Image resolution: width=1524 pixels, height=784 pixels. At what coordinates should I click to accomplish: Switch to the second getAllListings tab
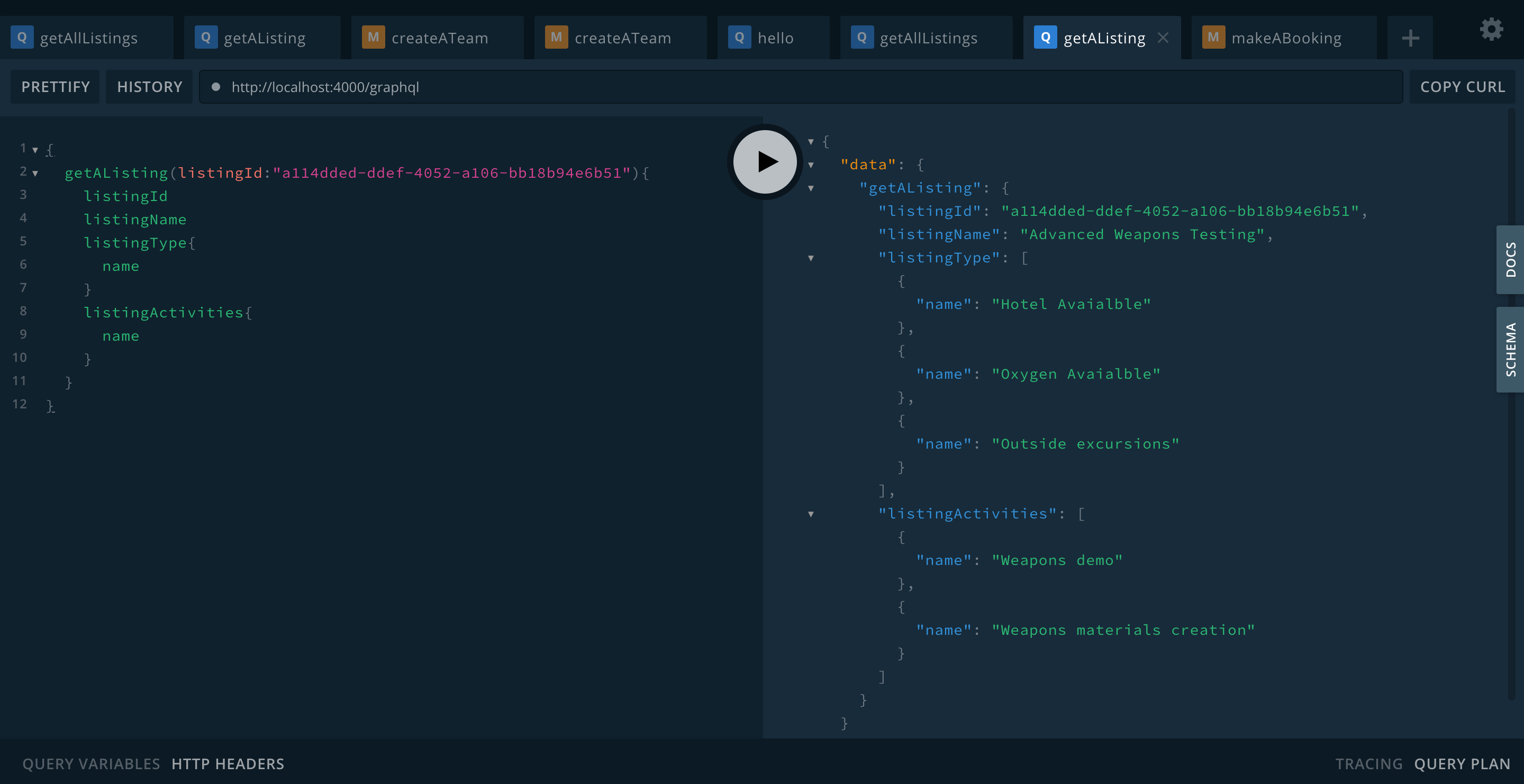[926, 38]
